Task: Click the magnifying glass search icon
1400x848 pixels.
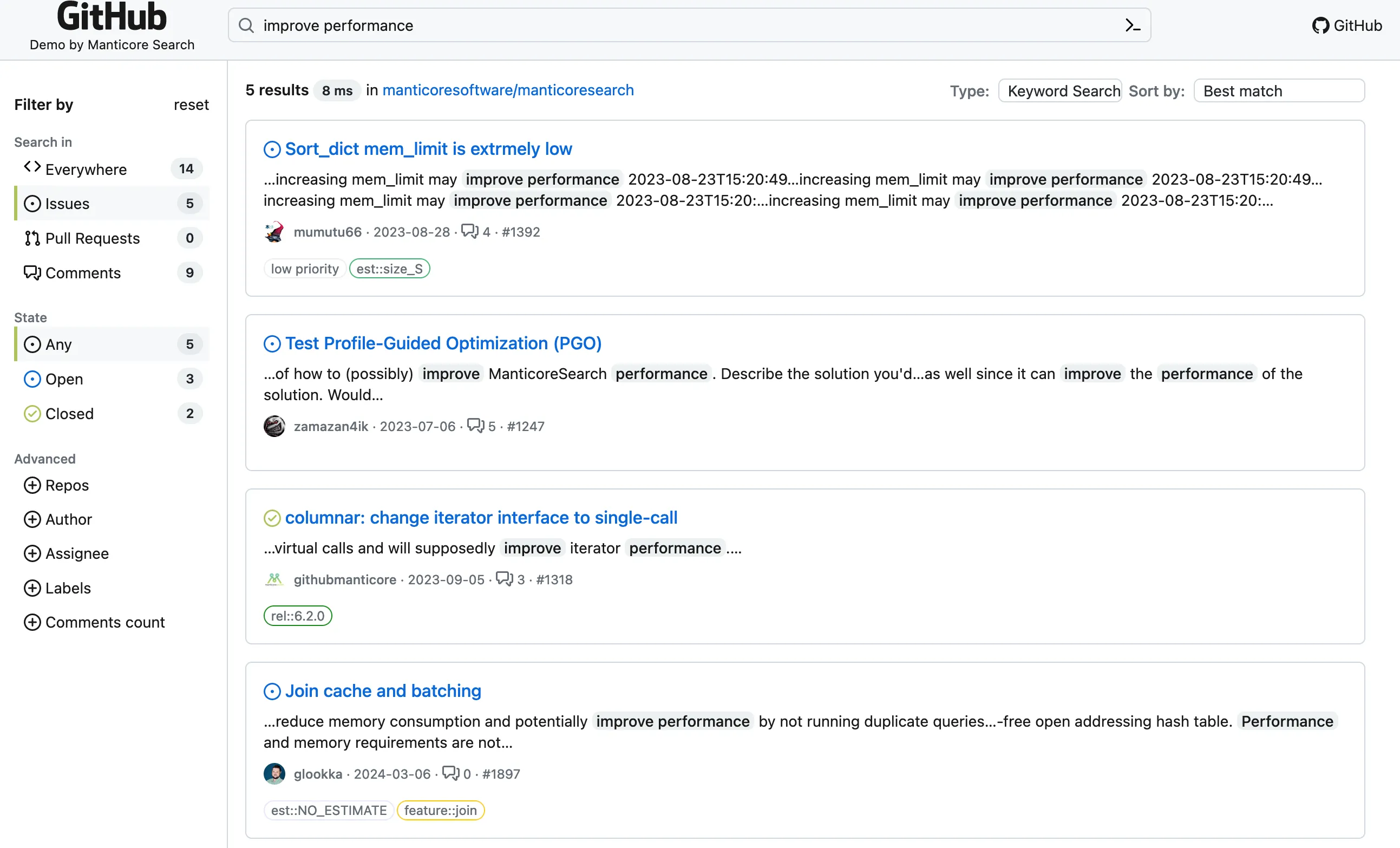Action: tap(245, 25)
